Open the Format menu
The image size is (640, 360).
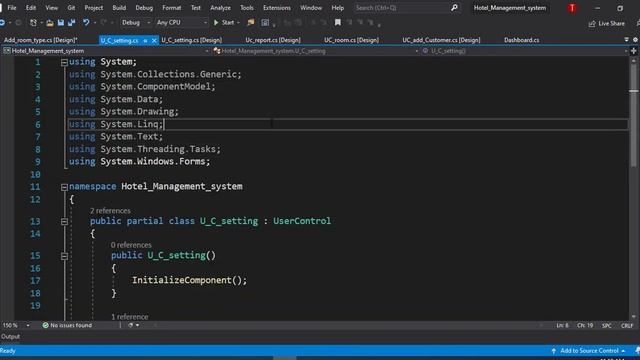pos(171,8)
